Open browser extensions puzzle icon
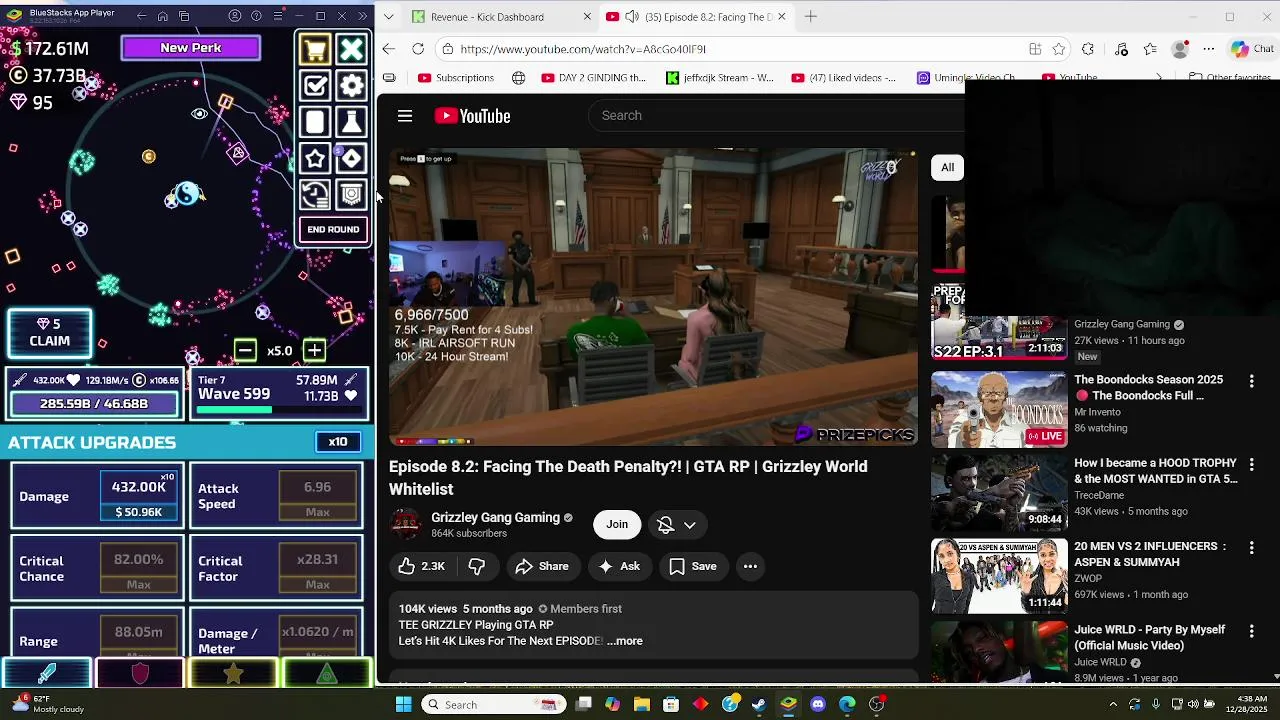The height and width of the screenshot is (720, 1280). pos(1088,49)
